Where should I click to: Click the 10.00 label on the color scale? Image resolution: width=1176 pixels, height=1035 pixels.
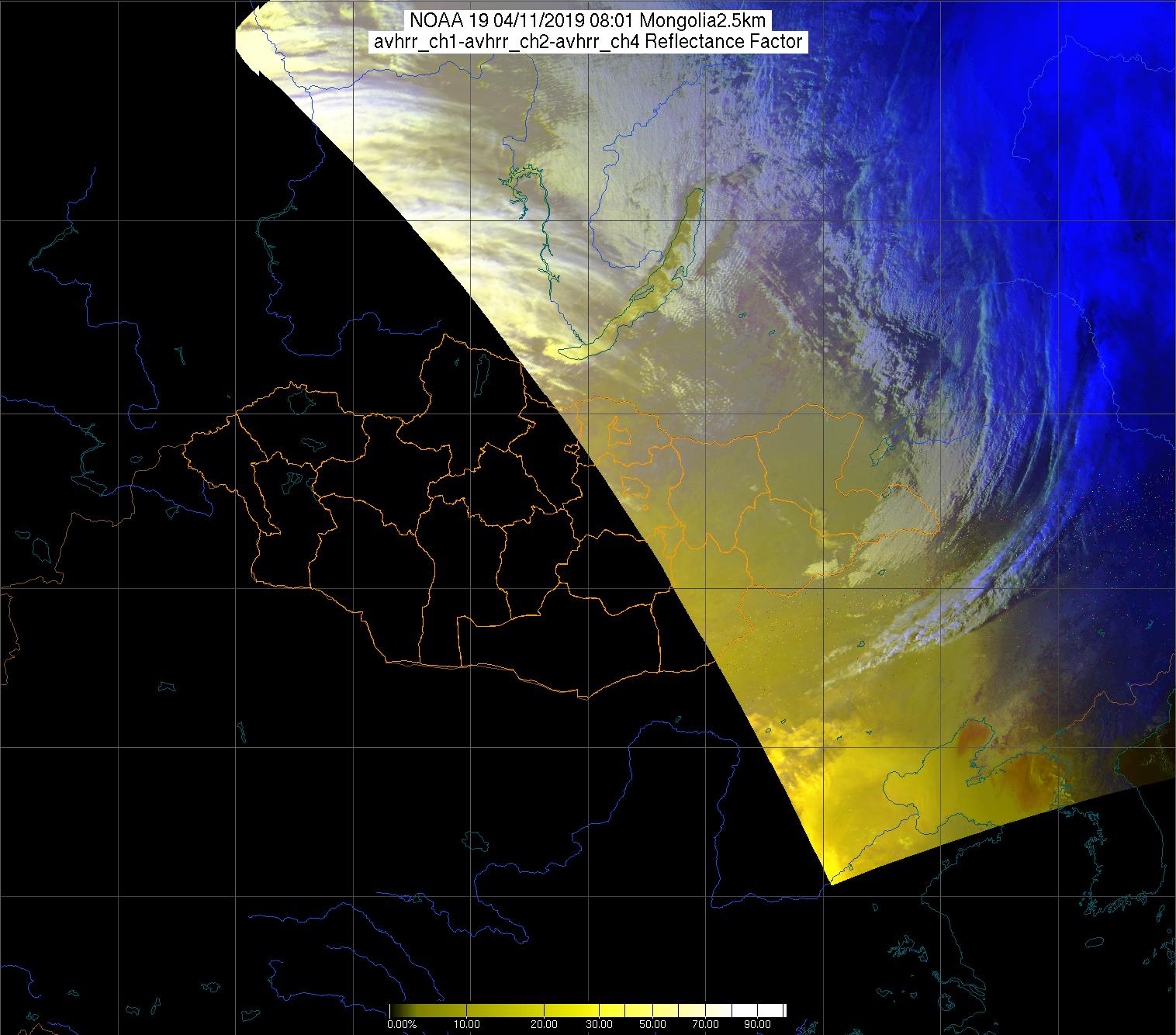pyautogui.click(x=467, y=1024)
